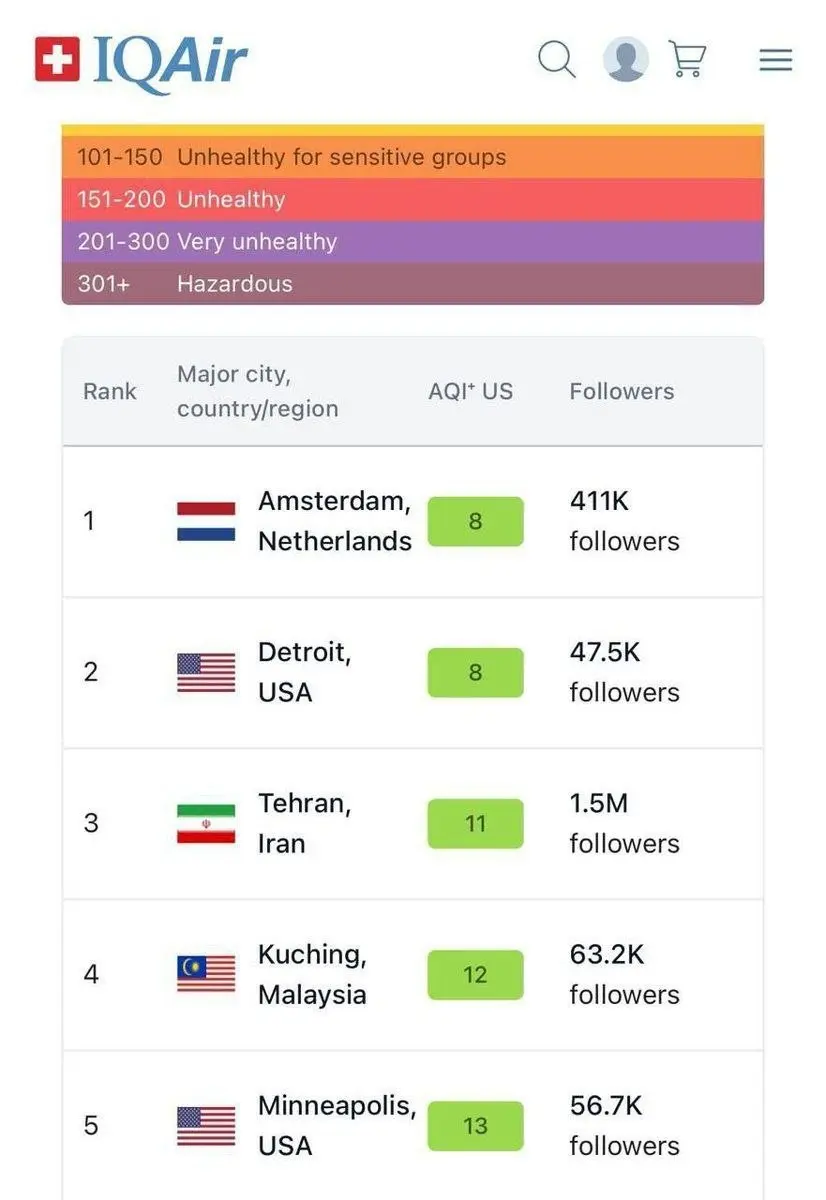
Task: Open the hamburger navigation menu
Action: pos(775,60)
